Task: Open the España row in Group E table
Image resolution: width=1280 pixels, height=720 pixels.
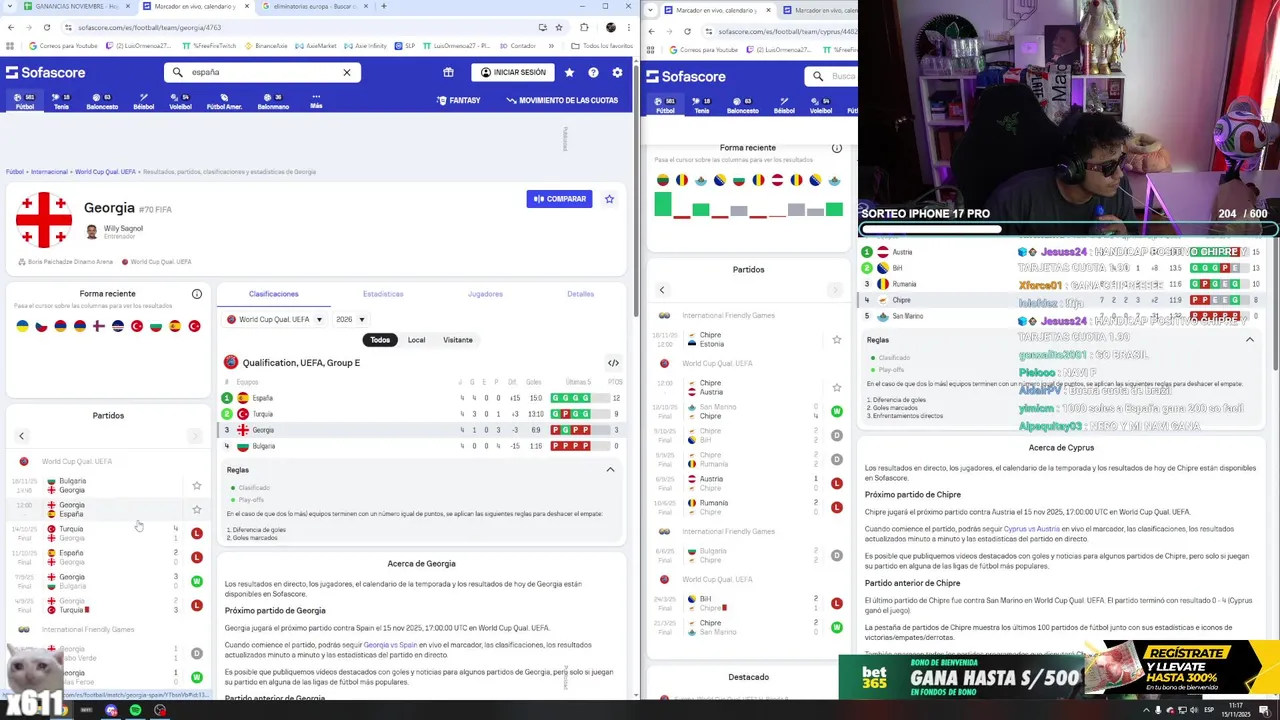Action: coord(422,398)
